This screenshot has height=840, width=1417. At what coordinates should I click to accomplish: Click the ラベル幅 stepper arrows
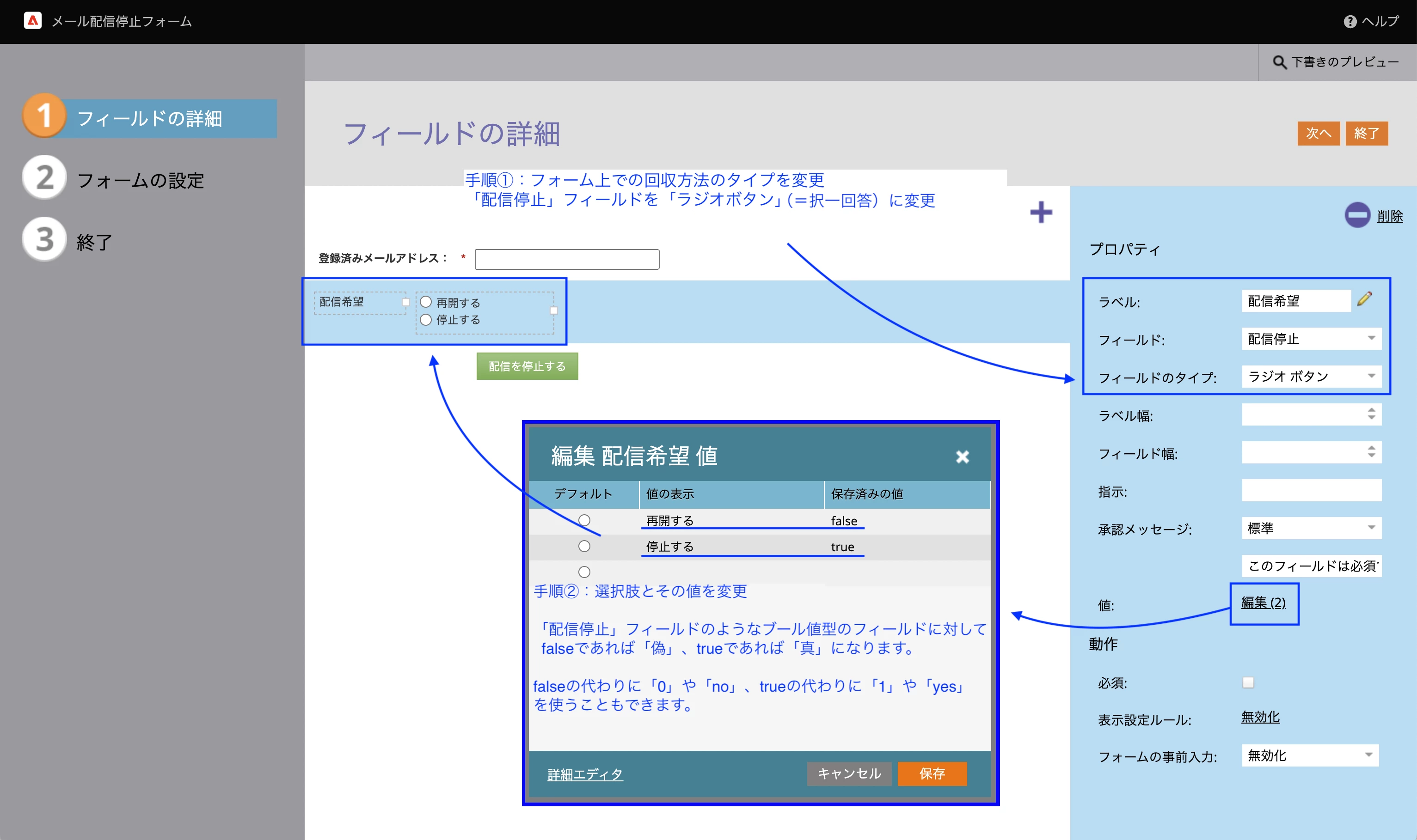1371,414
